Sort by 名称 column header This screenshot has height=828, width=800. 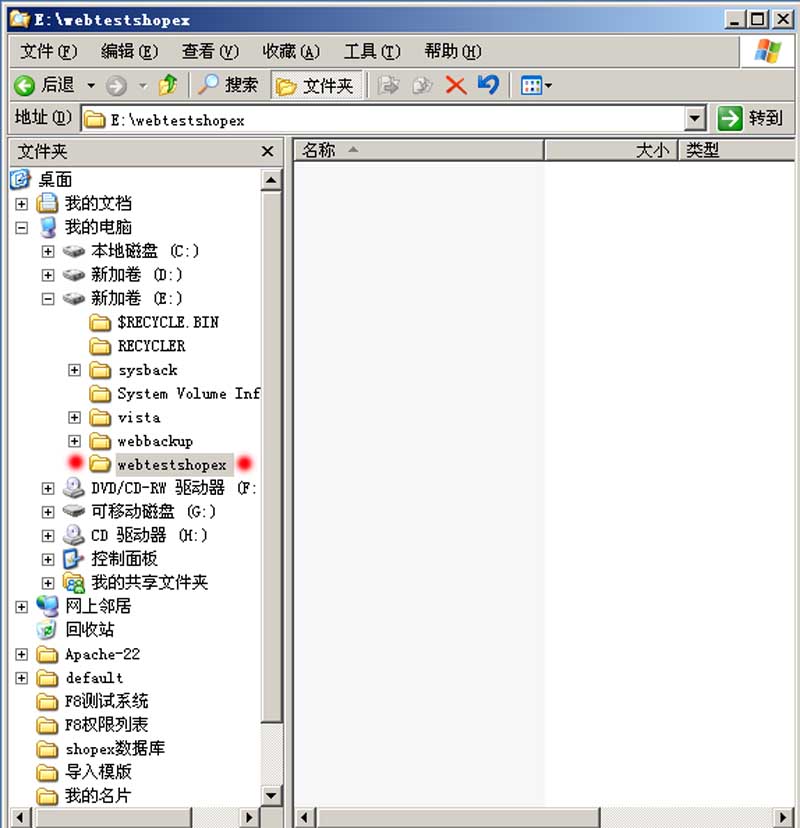(419, 150)
